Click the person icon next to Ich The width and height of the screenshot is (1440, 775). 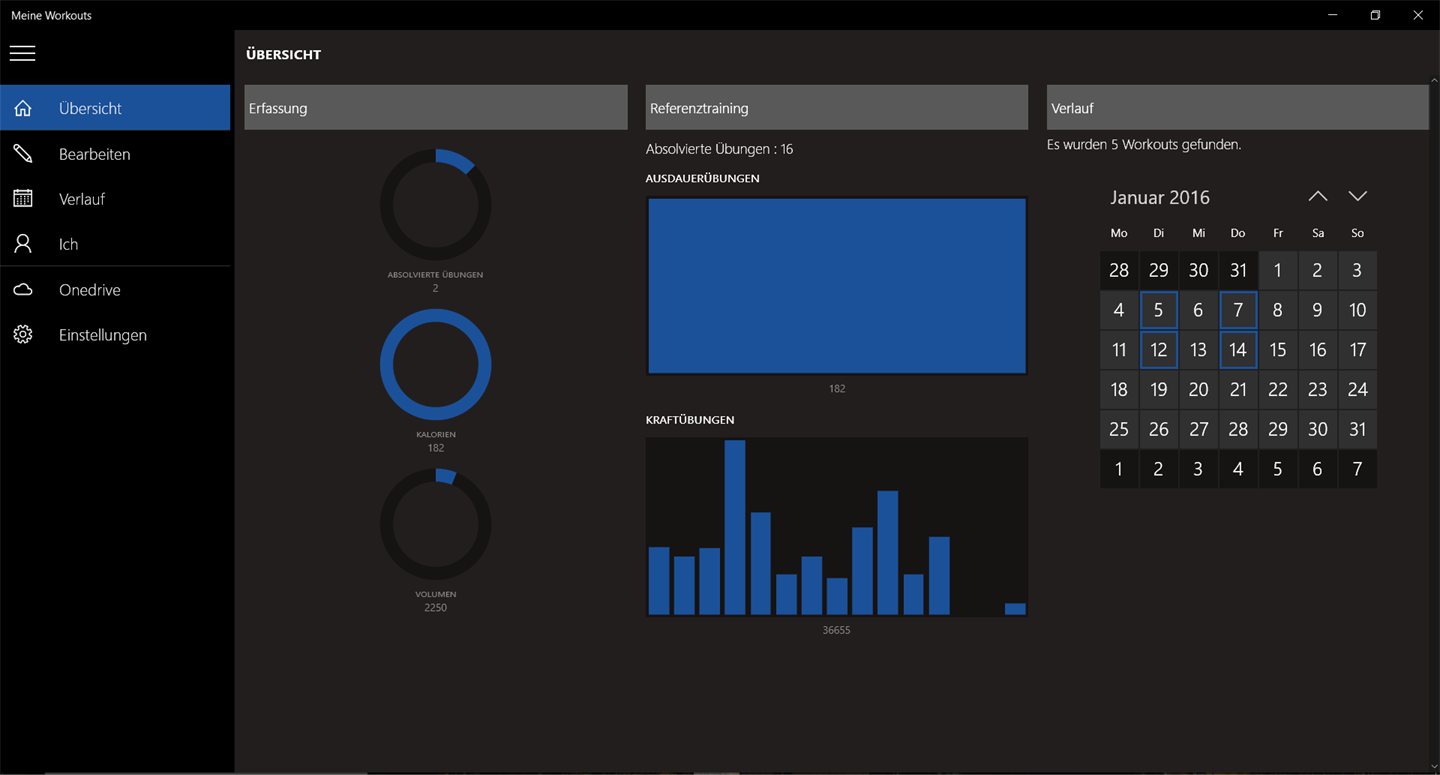coord(23,244)
